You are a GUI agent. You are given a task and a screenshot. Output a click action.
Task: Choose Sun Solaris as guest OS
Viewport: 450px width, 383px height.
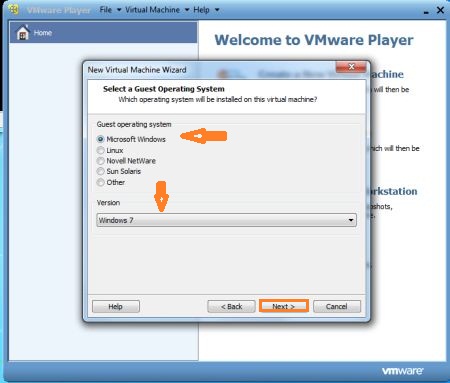[100, 171]
